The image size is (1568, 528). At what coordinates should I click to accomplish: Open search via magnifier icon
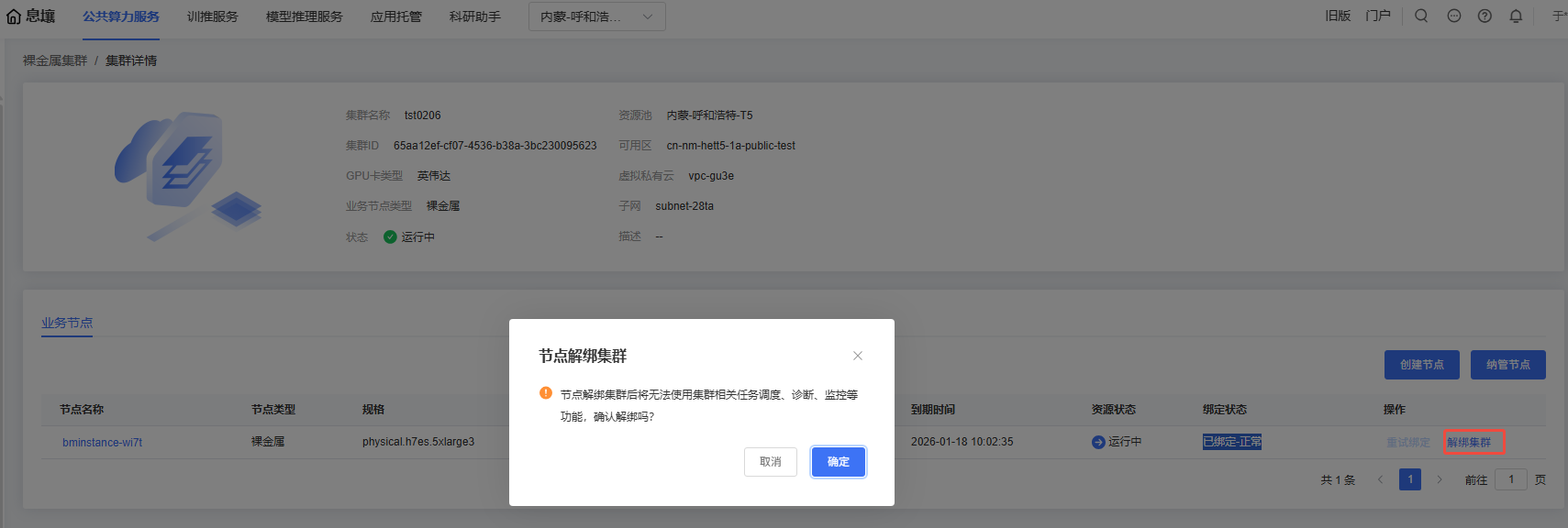click(x=1421, y=16)
